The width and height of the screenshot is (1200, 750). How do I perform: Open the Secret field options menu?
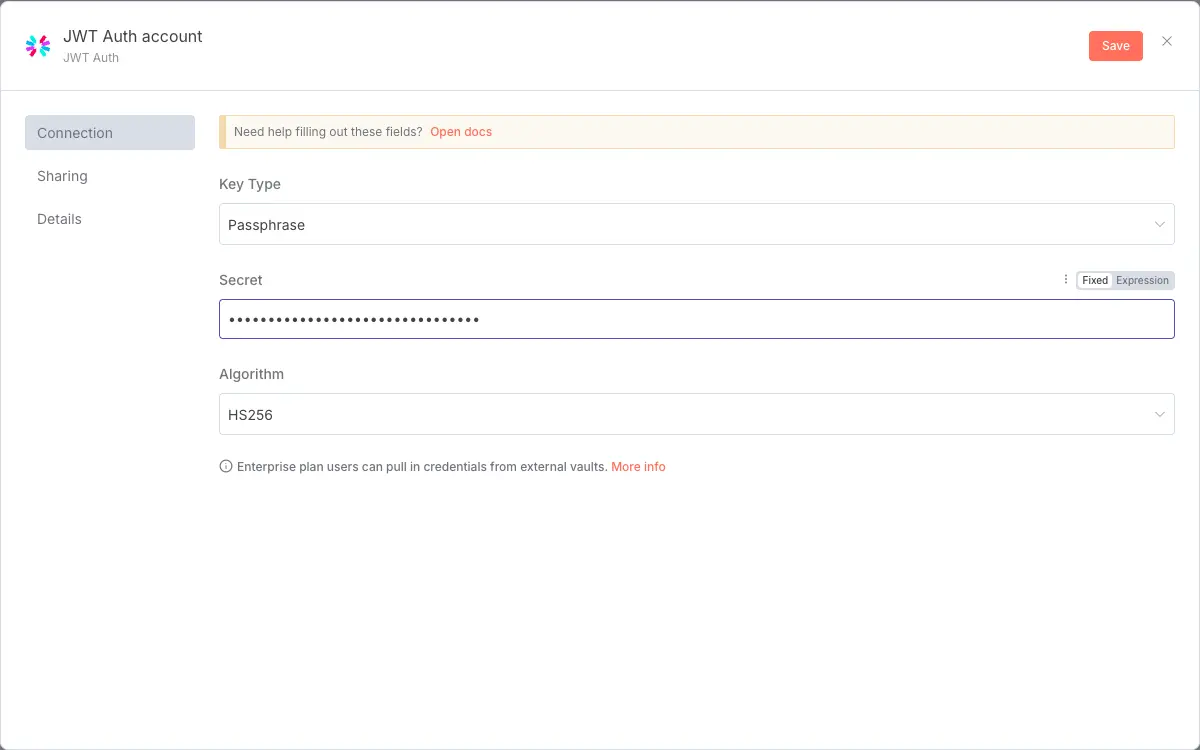pyautogui.click(x=1065, y=280)
